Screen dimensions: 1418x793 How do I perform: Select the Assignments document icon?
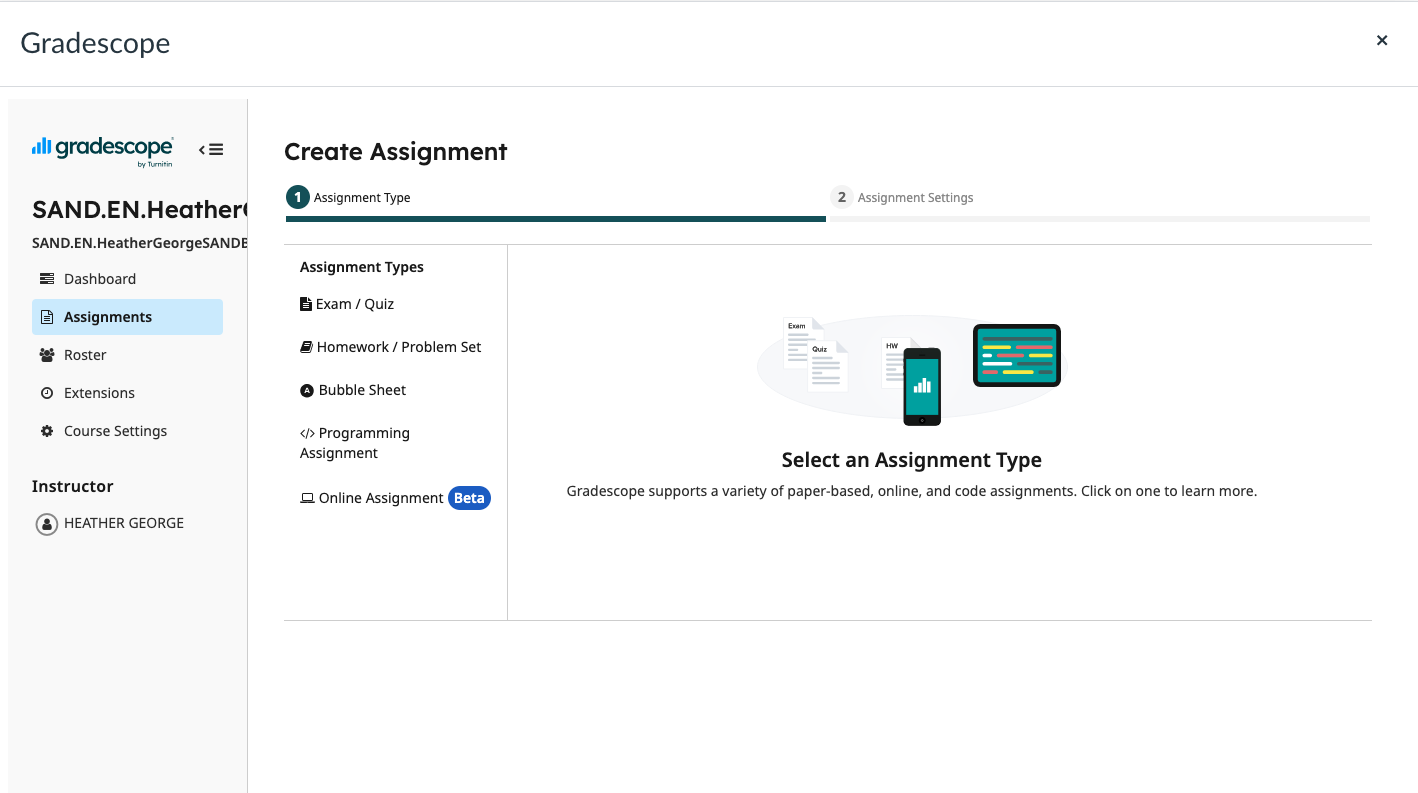[x=47, y=317]
